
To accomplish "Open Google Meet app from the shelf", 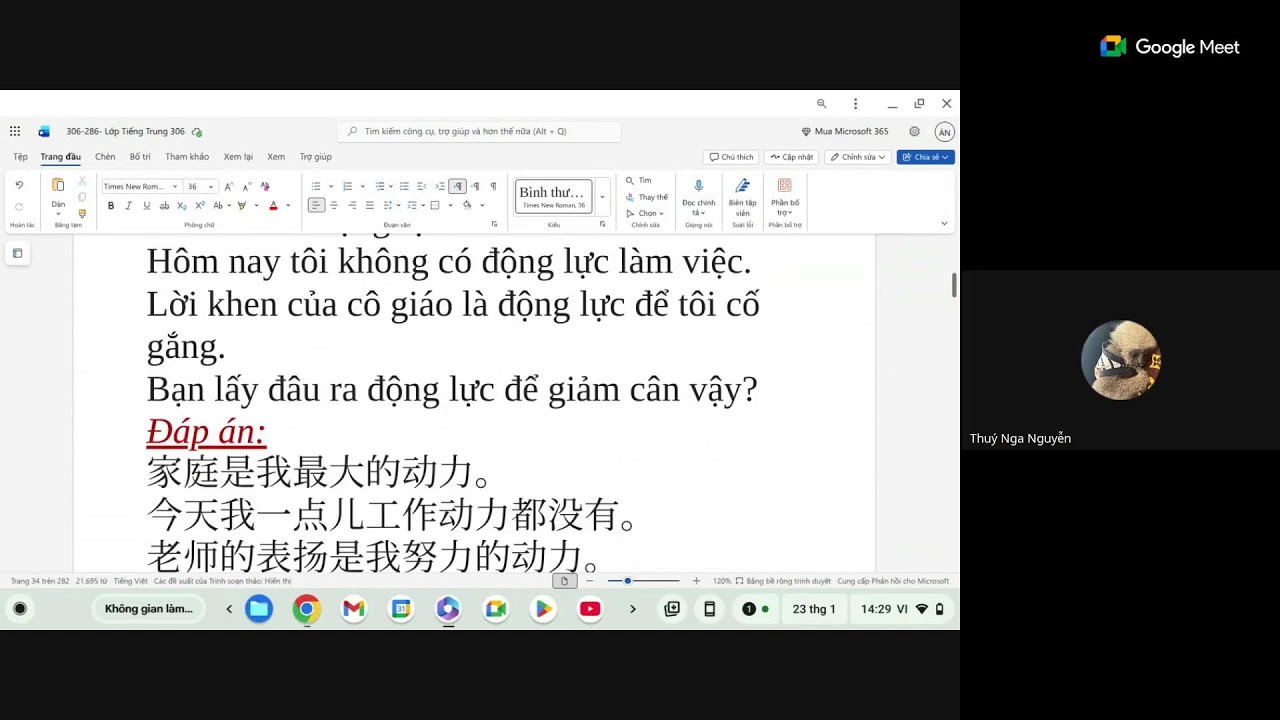I will click(496, 609).
